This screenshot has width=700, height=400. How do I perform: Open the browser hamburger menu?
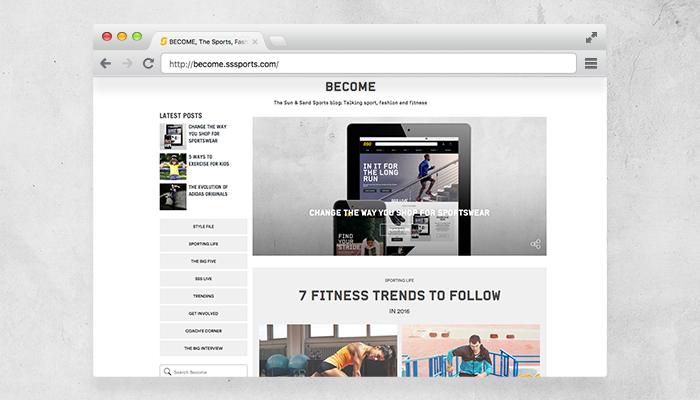coord(591,63)
